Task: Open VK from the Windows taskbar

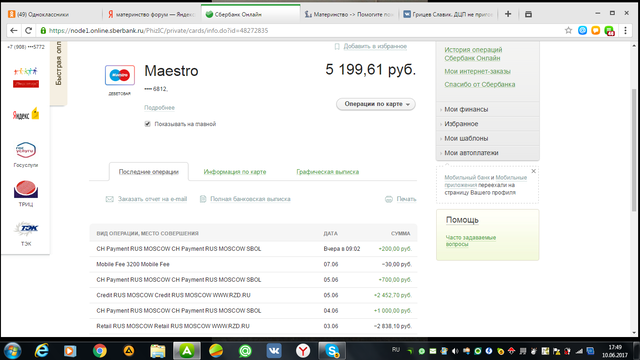Action: [x=274, y=351]
